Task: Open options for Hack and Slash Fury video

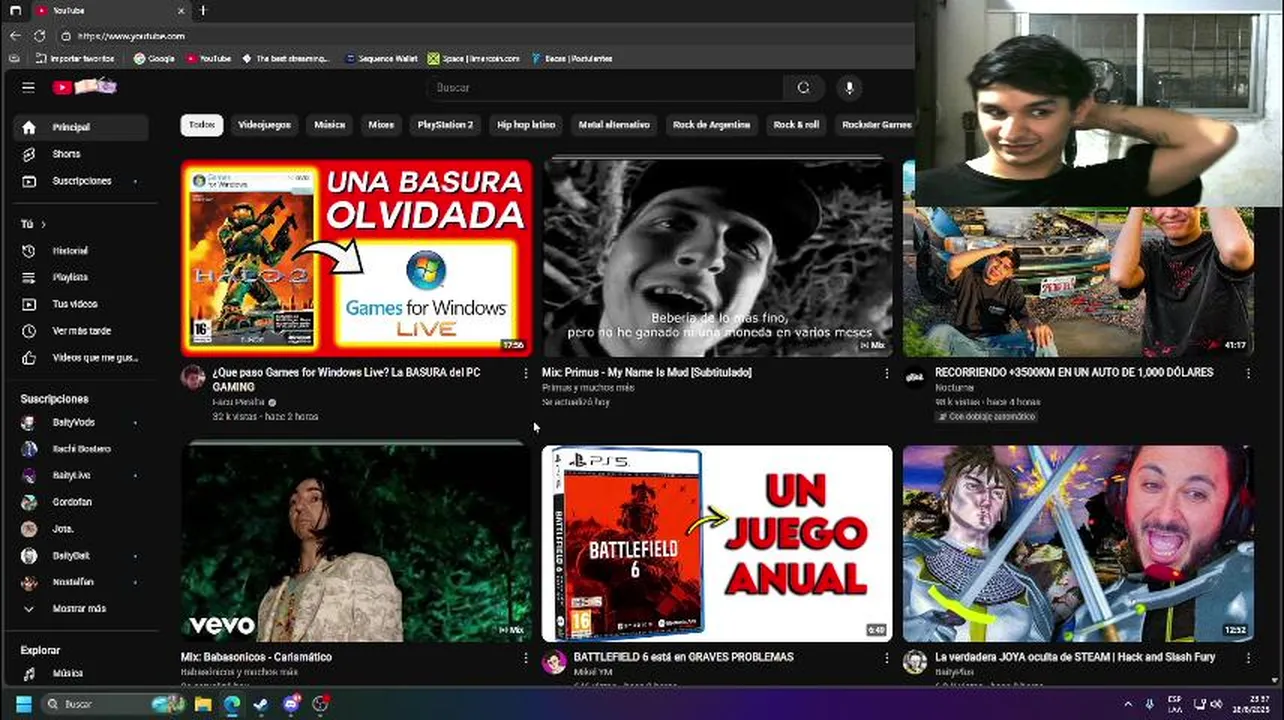Action: tap(1248, 658)
